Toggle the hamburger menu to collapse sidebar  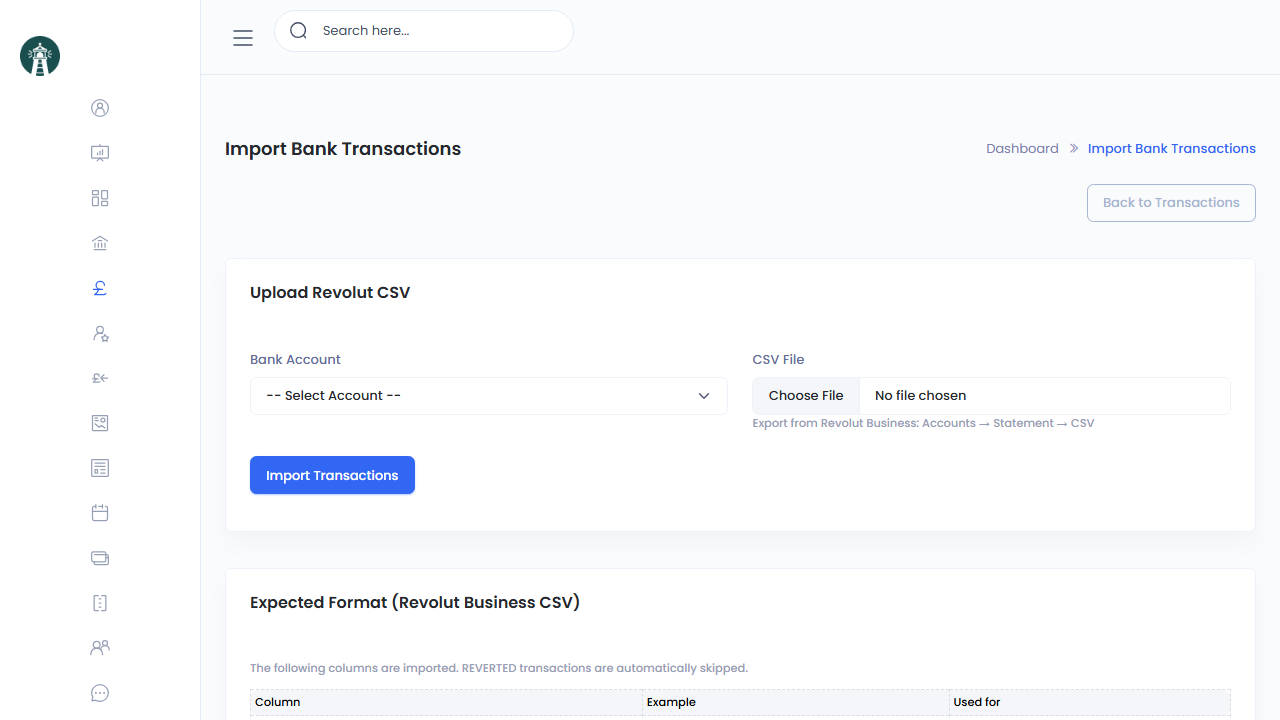(x=243, y=38)
